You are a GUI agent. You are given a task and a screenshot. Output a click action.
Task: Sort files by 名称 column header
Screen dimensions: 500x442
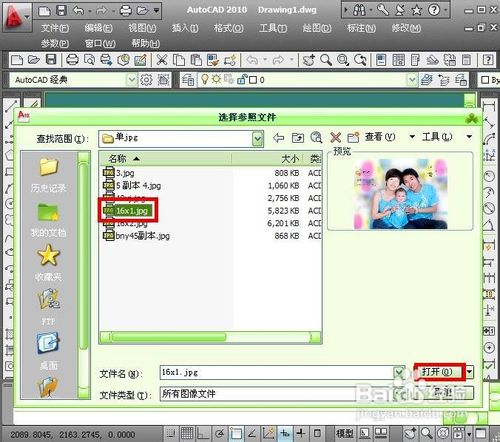tap(165, 159)
